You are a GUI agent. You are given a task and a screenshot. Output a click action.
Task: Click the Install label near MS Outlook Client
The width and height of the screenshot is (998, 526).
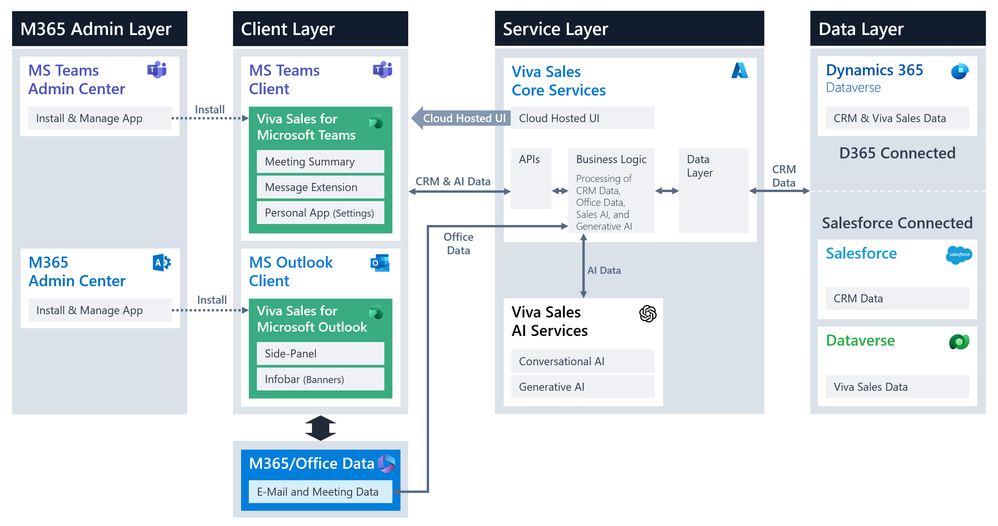pyautogui.click(x=212, y=300)
